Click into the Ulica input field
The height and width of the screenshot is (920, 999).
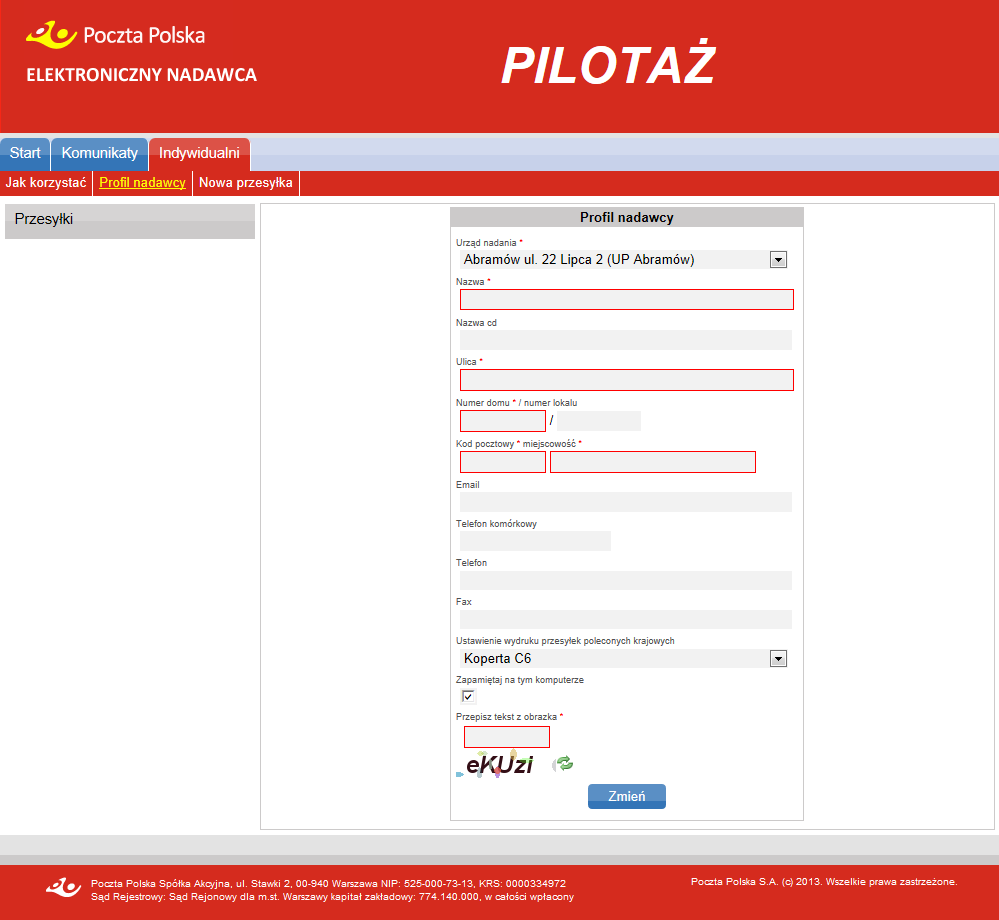626,380
